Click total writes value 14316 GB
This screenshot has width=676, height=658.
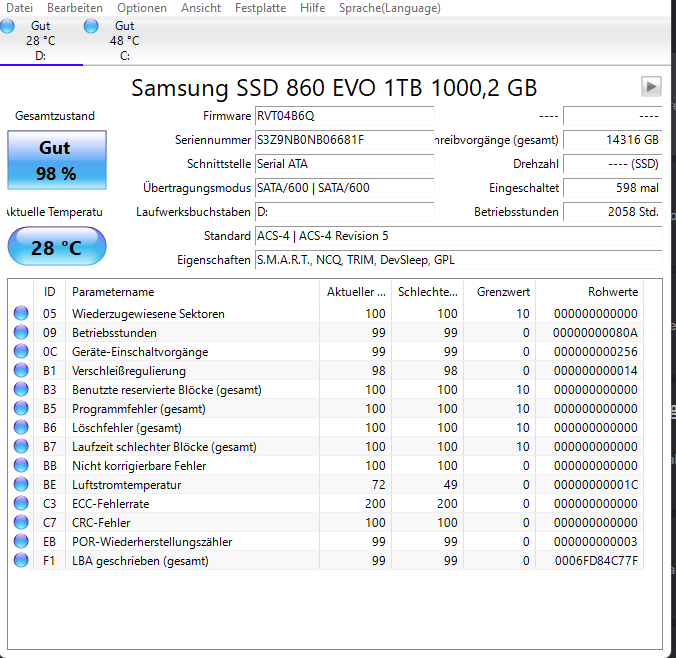tap(613, 140)
